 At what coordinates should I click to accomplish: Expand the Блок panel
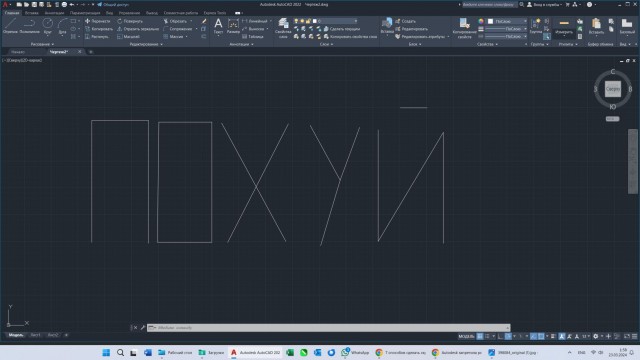point(415,44)
